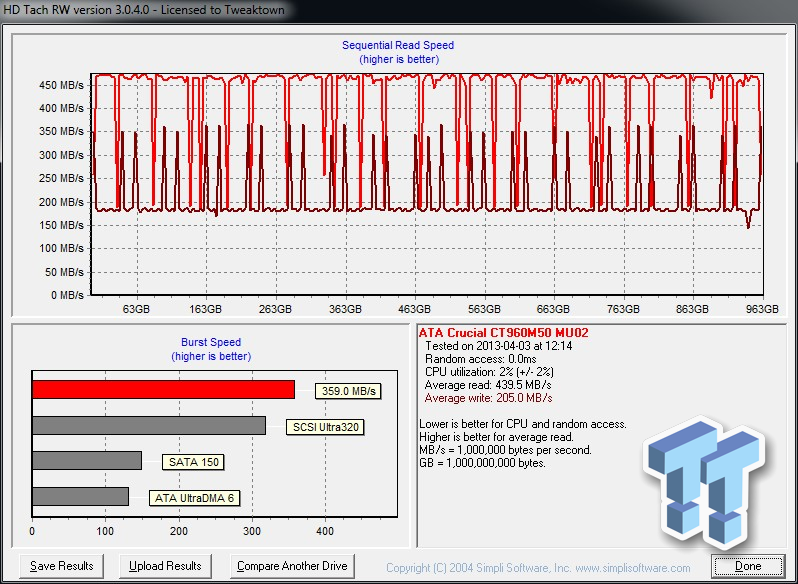The width and height of the screenshot is (798, 584).
Task: Click the 63GB axis label
Action: (136, 309)
